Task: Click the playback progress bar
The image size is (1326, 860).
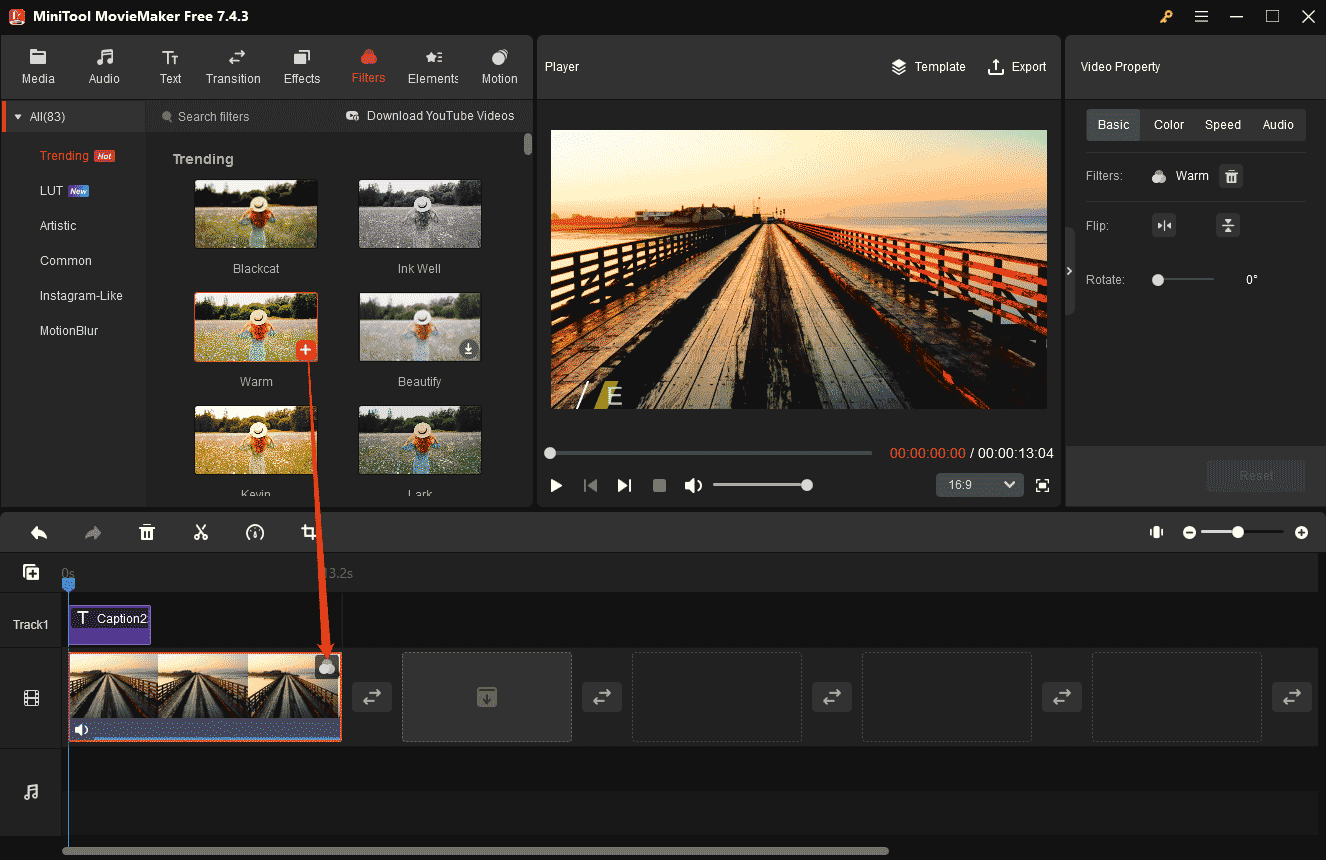Action: point(710,453)
